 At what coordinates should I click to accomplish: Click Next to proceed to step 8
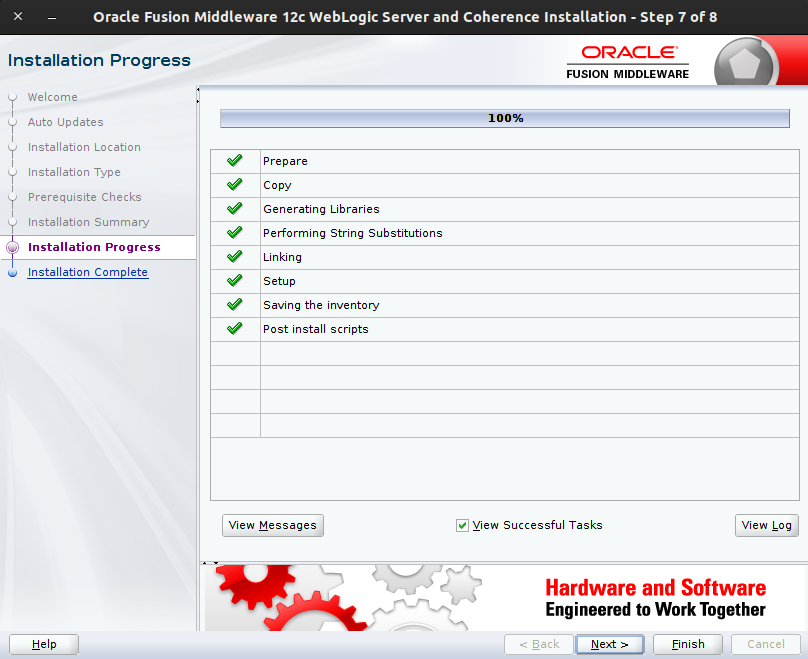click(609, 644)
